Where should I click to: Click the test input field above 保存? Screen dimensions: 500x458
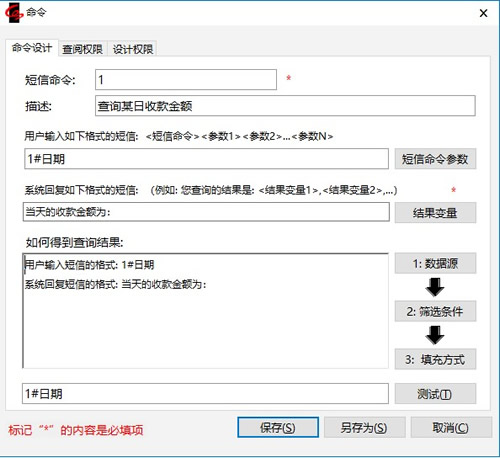click(x=205, y=393)
